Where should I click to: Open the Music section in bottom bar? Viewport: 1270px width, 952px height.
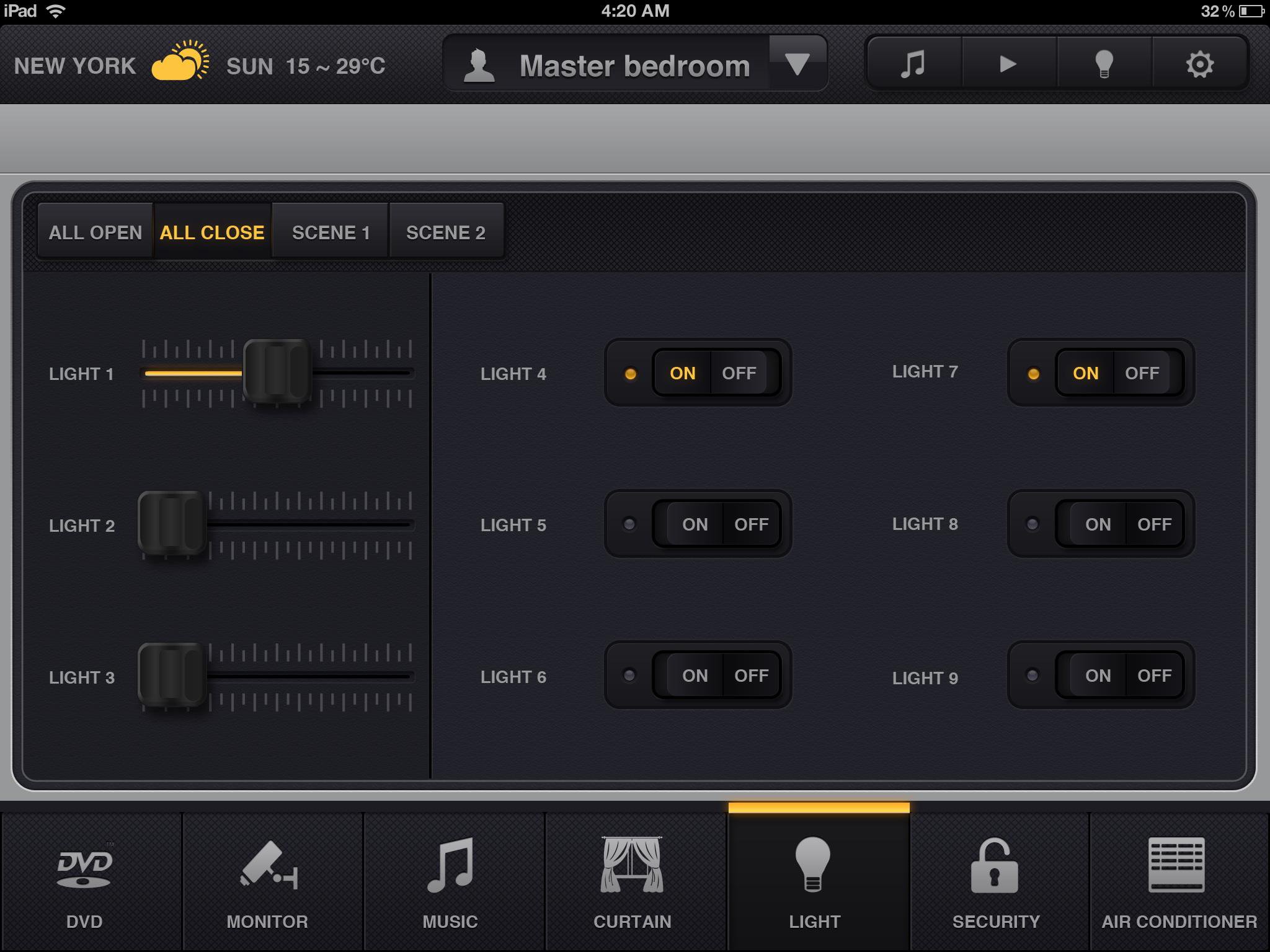(x=450, y=881)
